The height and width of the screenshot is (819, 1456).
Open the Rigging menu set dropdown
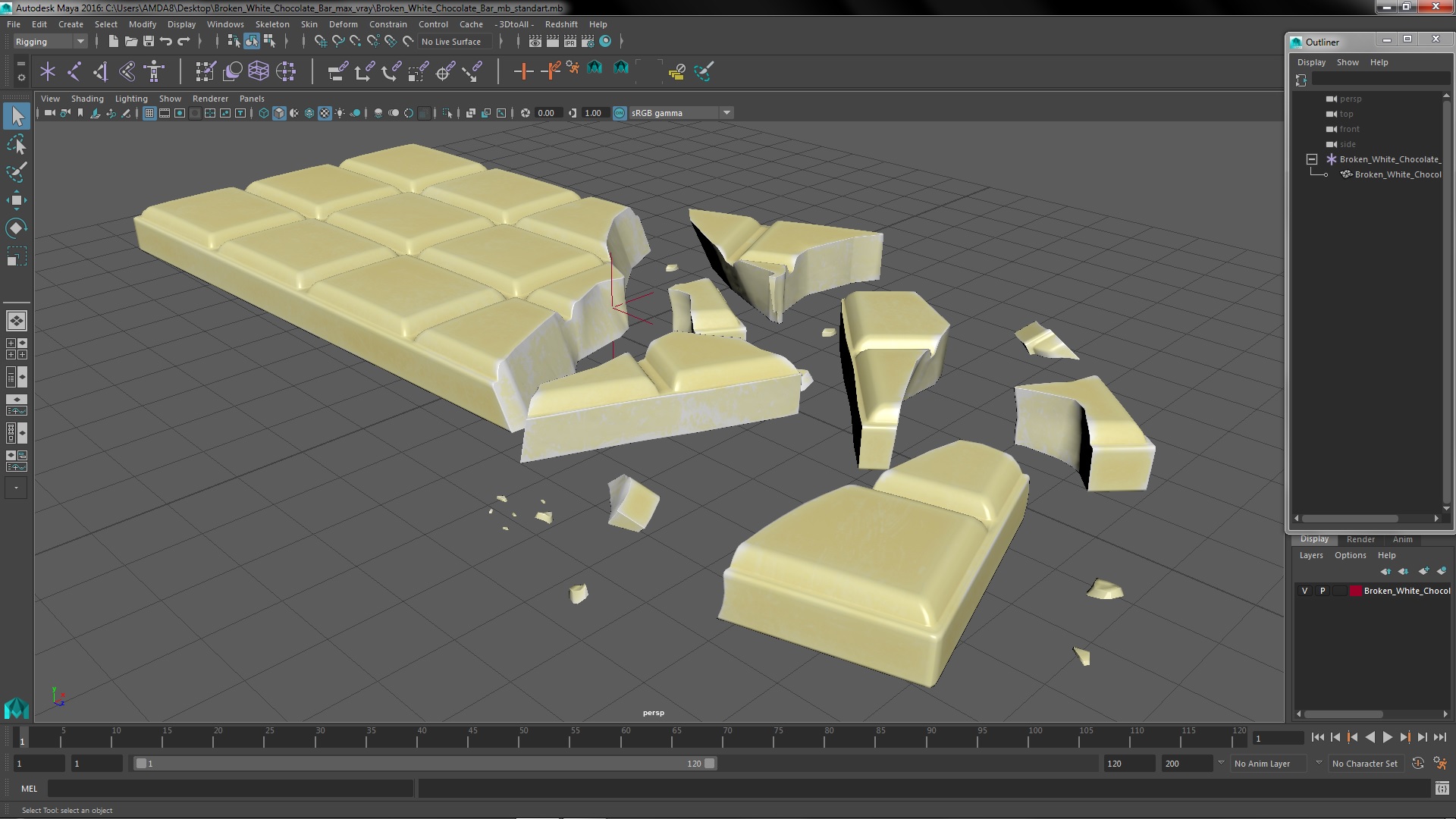click(49, 42)
